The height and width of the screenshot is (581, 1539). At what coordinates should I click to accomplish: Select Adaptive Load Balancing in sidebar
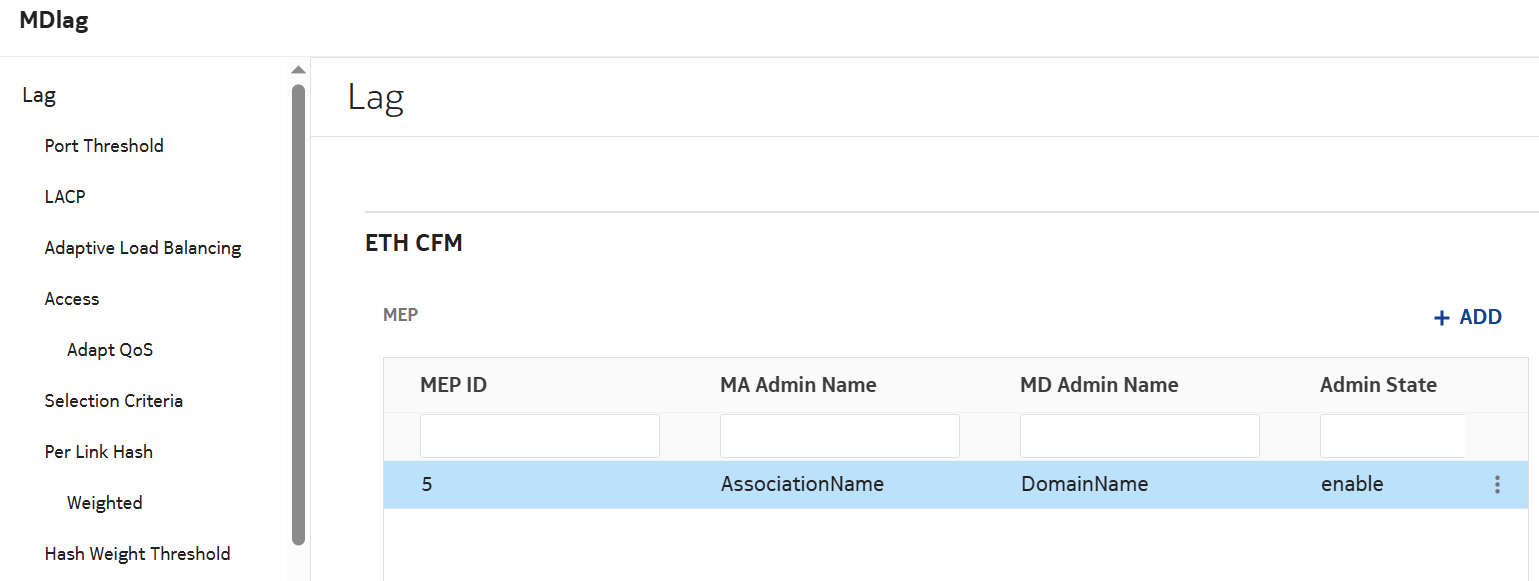[x=143, y=248]
